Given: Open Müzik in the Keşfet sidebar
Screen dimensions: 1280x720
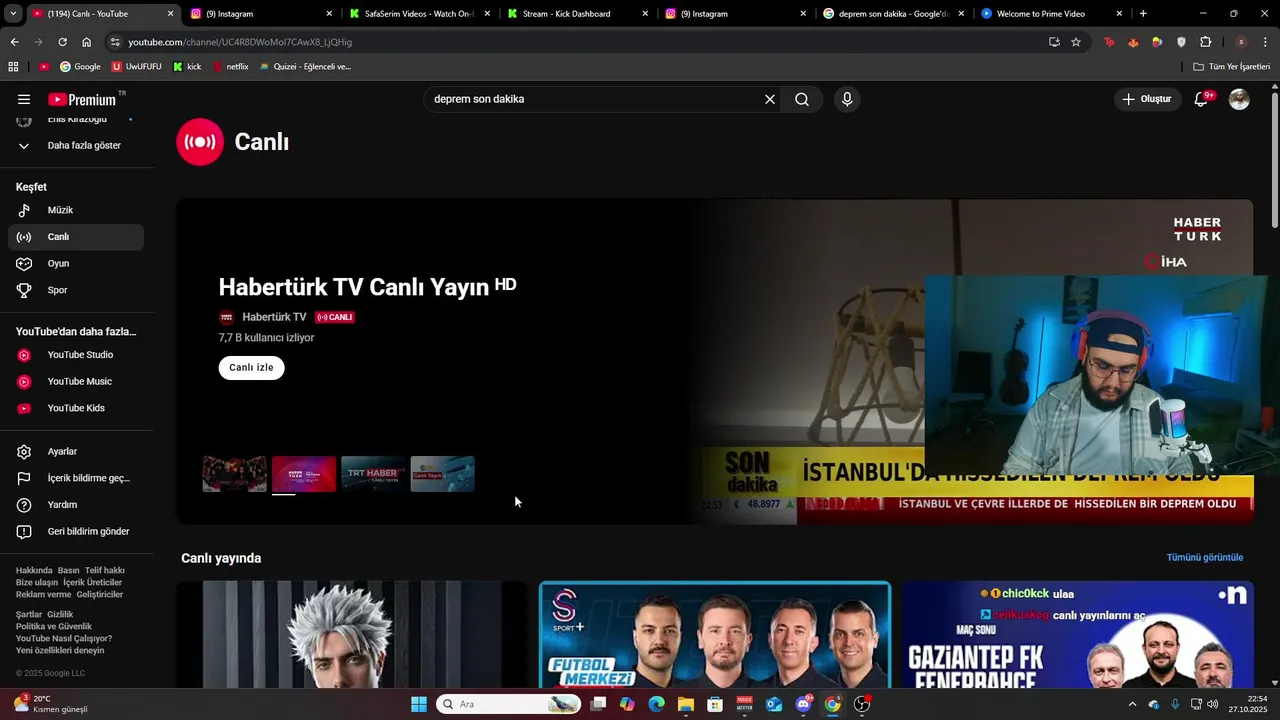Looking at the screenshot, I should pos(76,210).
